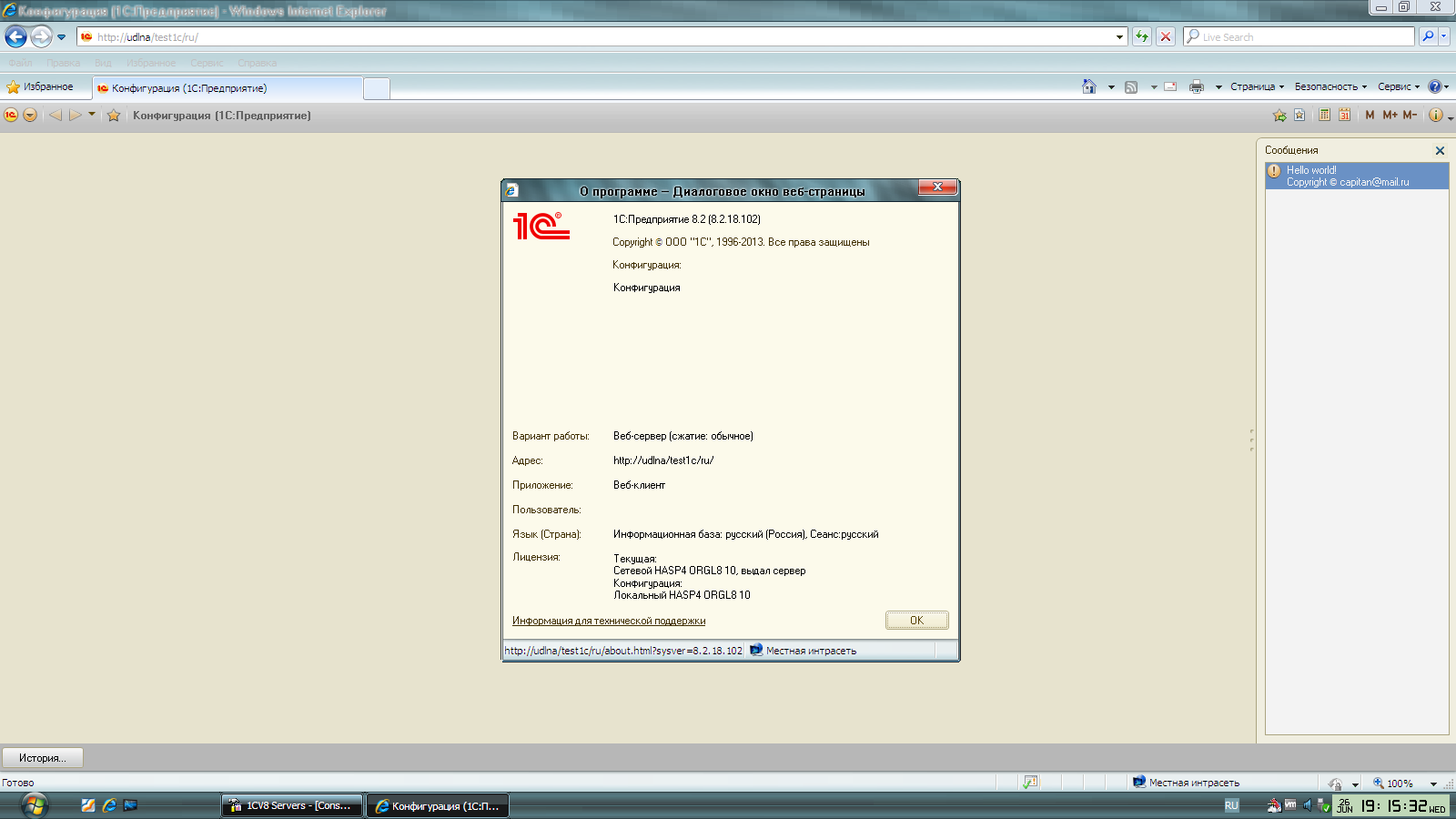Click the 100% zoom level button
The width and height of the screenshot is (1456, 819).
click(x=1393, y=784)
